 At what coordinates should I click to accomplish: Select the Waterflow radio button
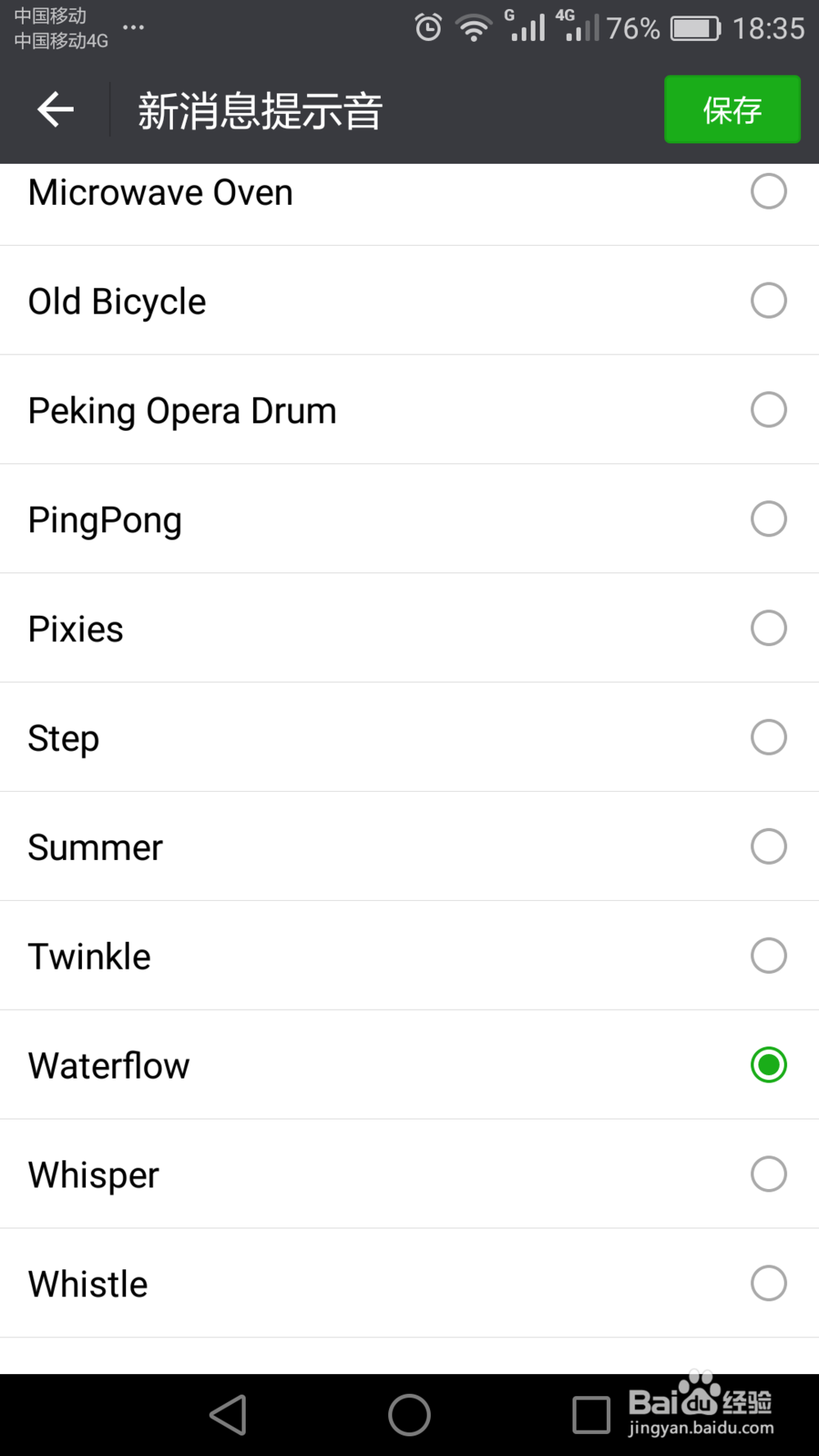click(768, 1065)
